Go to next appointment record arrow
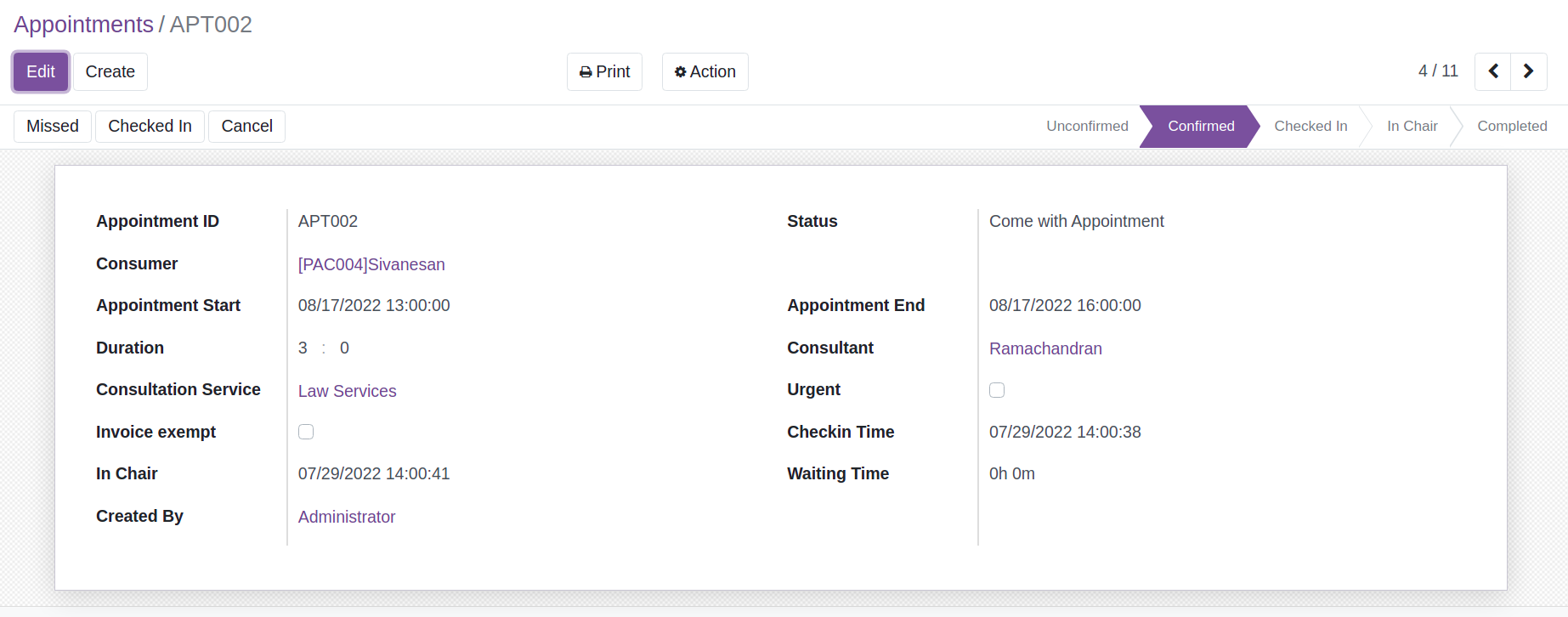This screenshot has width=1568, height=617. pyautogui.click(x=1528, y=71)
